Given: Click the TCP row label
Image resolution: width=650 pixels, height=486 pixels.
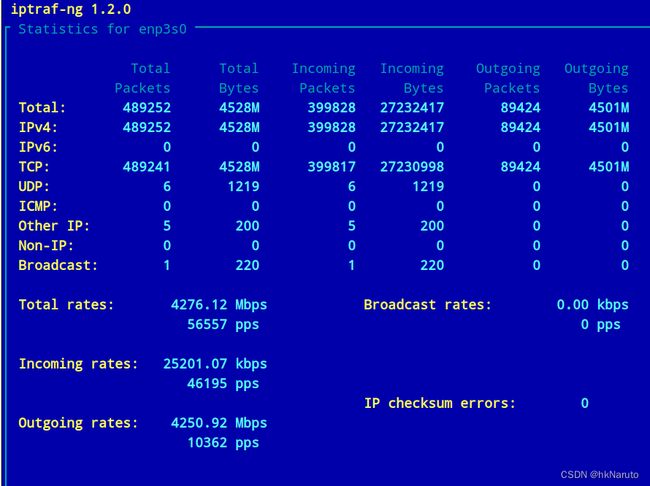Looking at the screenshot, I should pyautogui.click(x=34, y=167).
